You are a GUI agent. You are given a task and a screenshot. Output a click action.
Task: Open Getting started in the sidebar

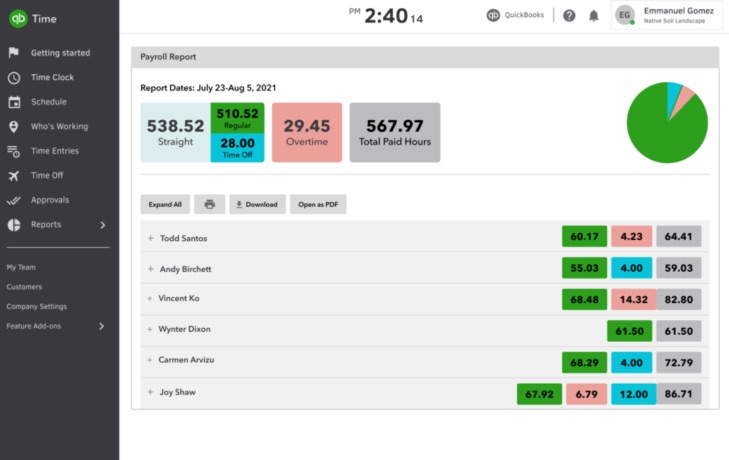pyautogui.click(x=60, y=53)
